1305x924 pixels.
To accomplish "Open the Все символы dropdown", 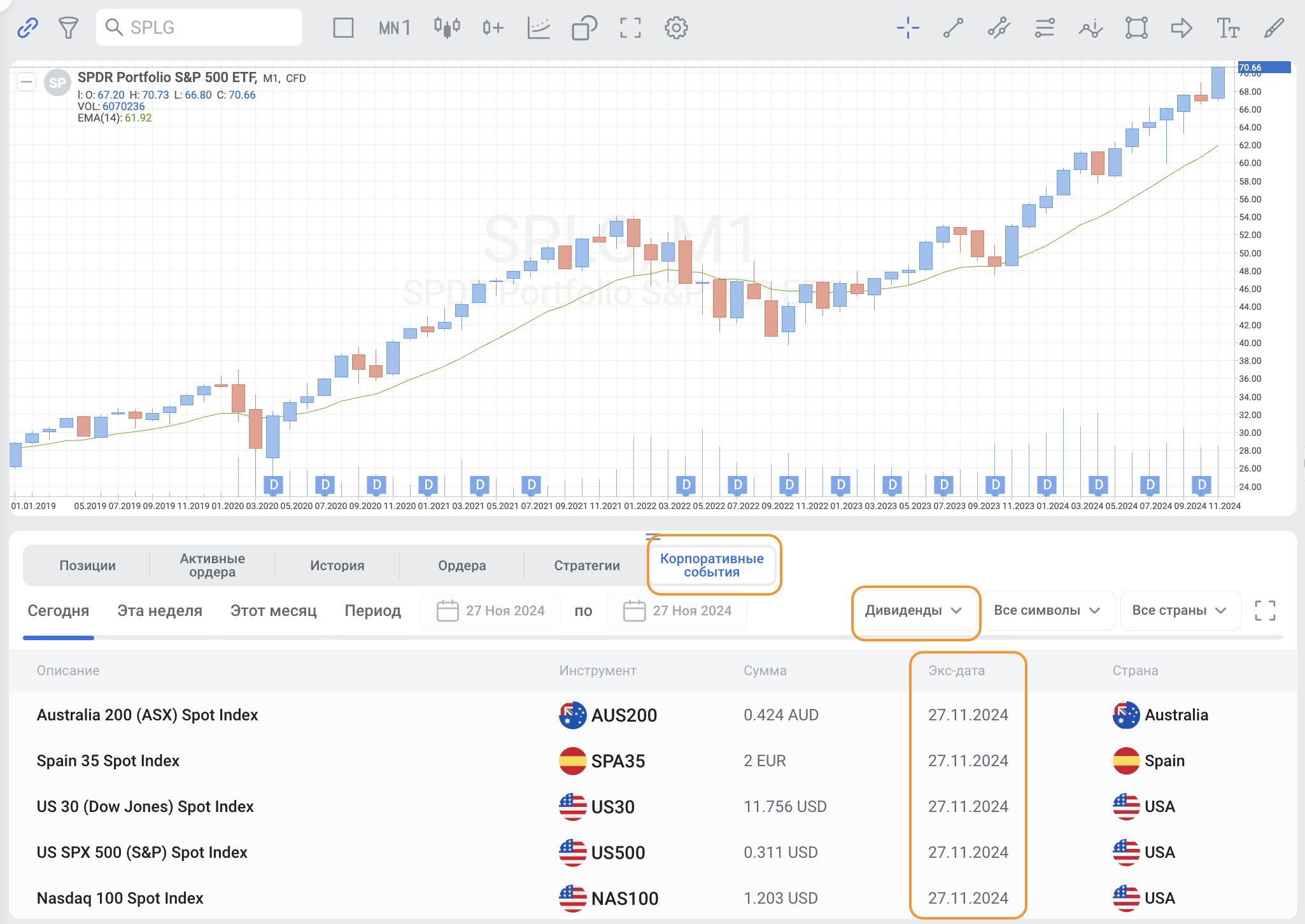I will tap(1047, 610).
